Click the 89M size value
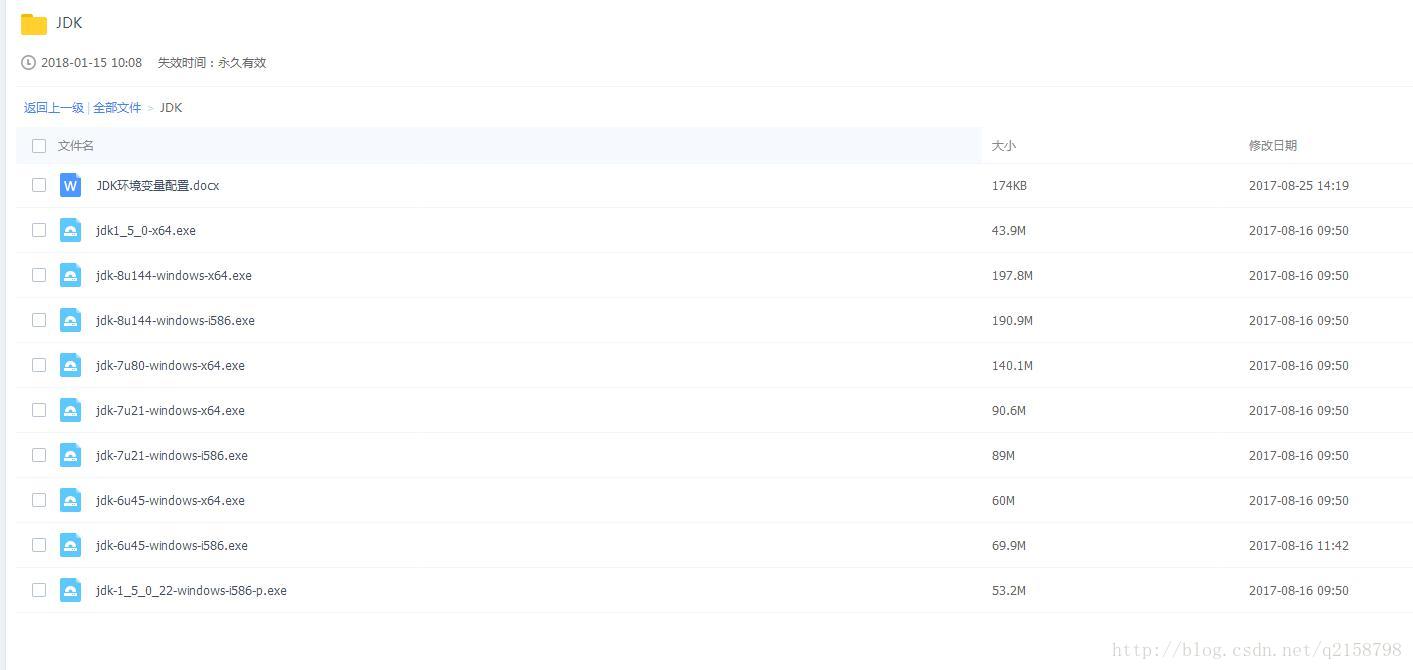Screen dimensions: 1413x670 (x=1003, y=456)
